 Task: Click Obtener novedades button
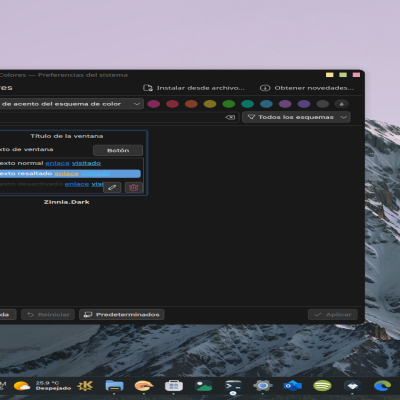point(307,88)
